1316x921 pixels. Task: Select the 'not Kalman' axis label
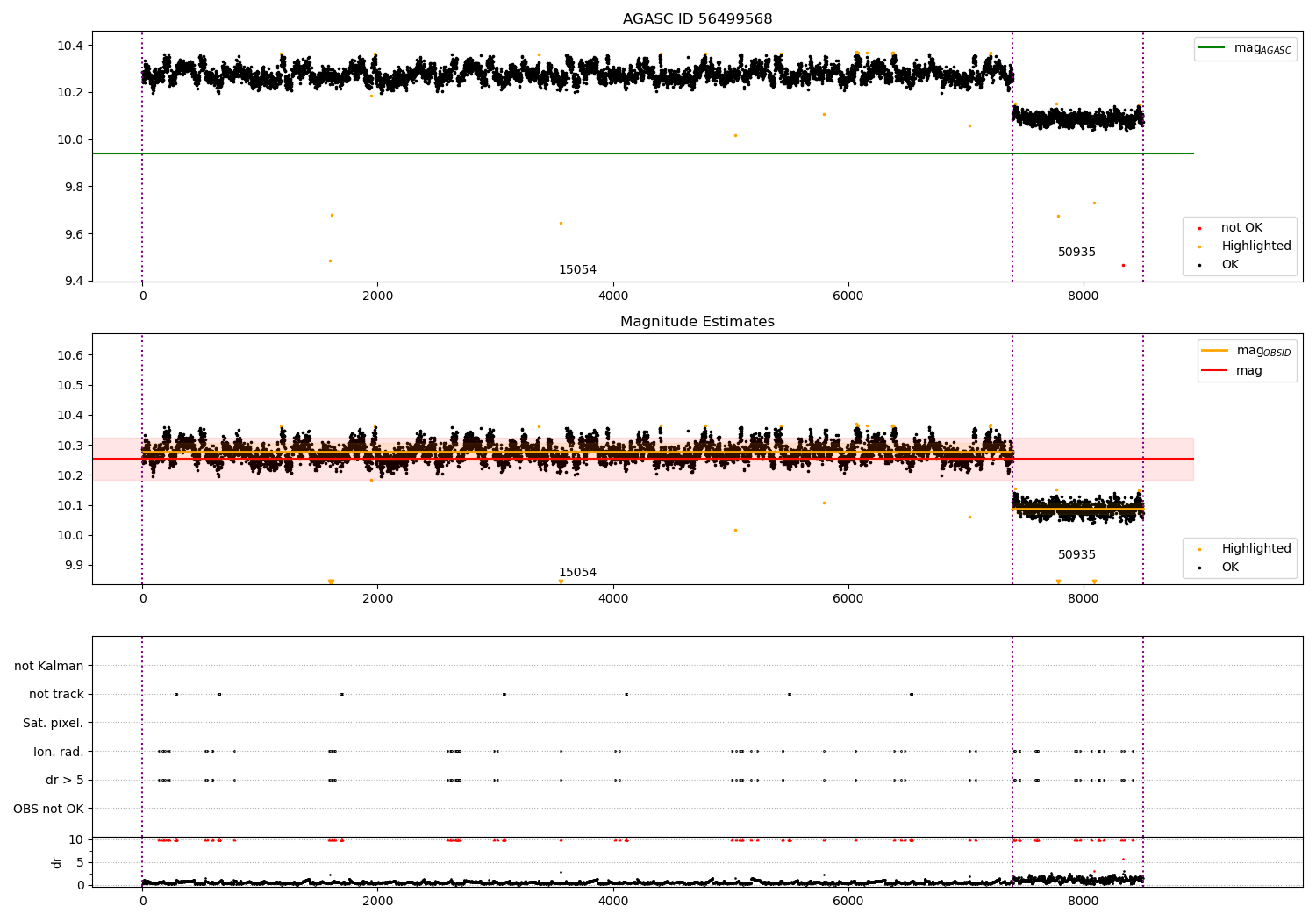[x=49, y=667]
